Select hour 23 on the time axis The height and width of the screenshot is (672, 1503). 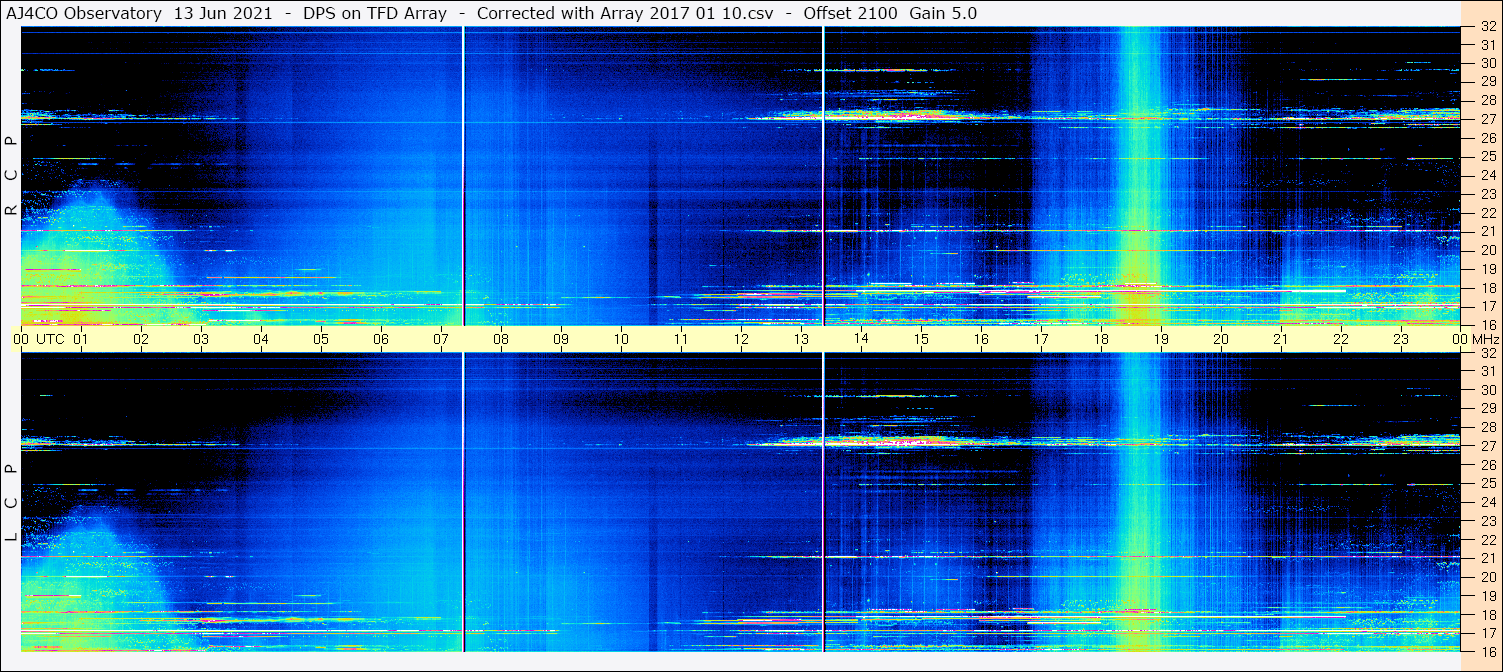(1401, 339)
